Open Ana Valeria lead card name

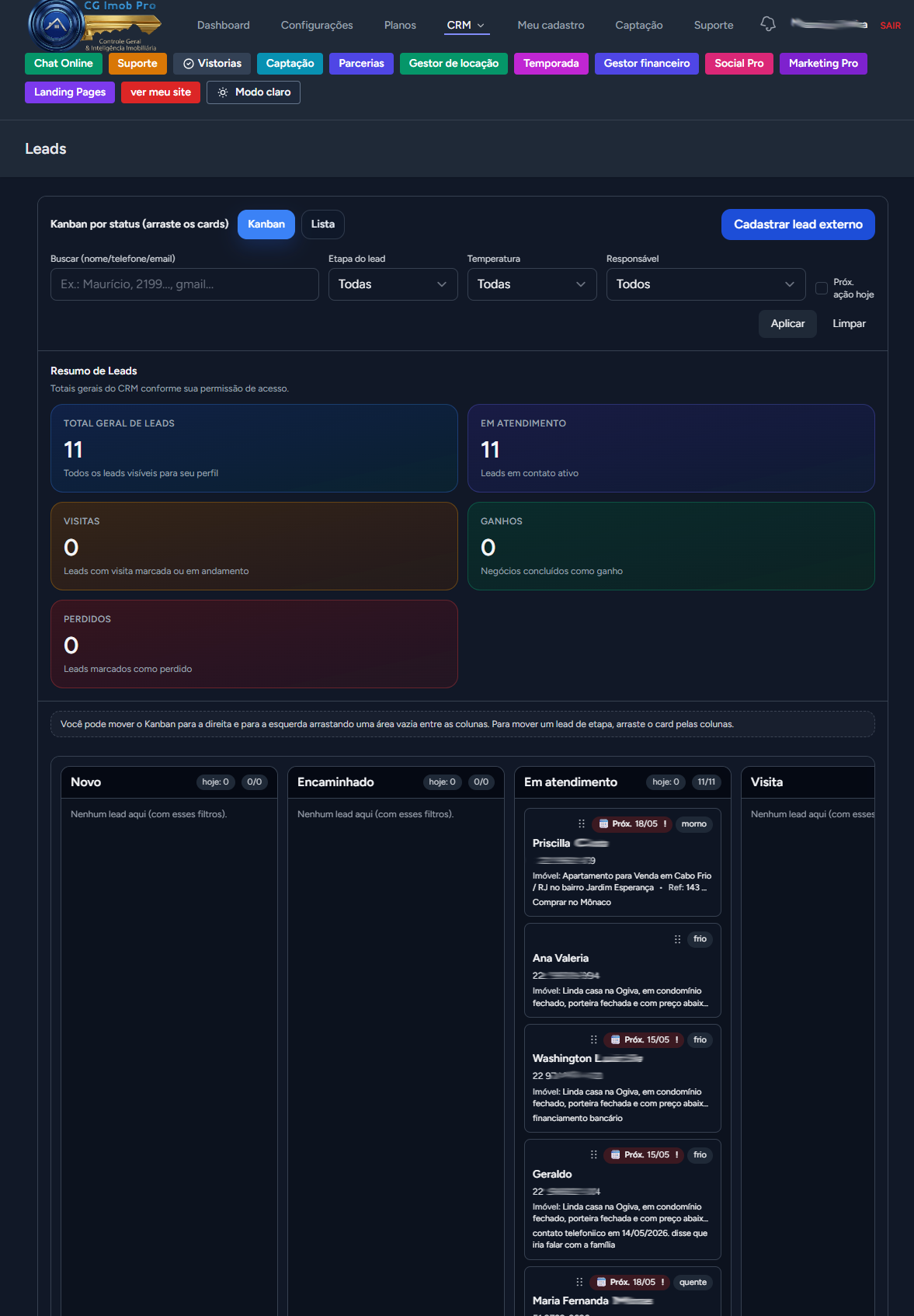coord(561,959)
